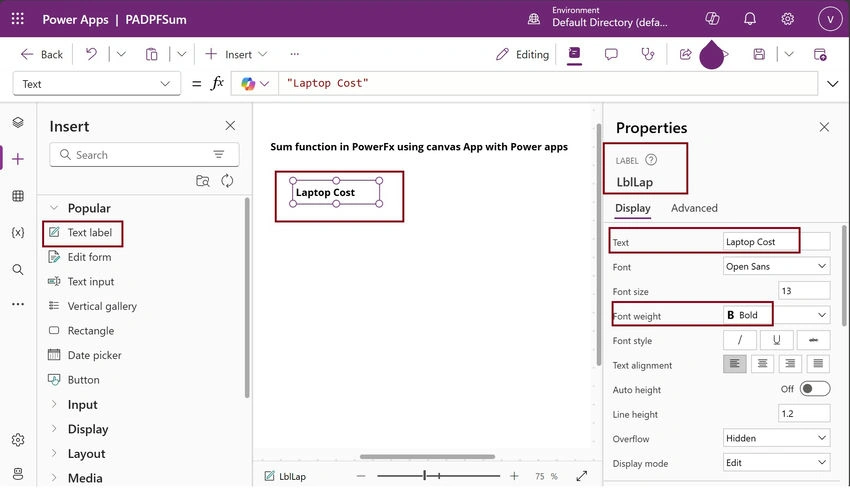Screen dimensions: 850x489
Task: Collapse the Popular section
Action: click(x=54, y=208)
